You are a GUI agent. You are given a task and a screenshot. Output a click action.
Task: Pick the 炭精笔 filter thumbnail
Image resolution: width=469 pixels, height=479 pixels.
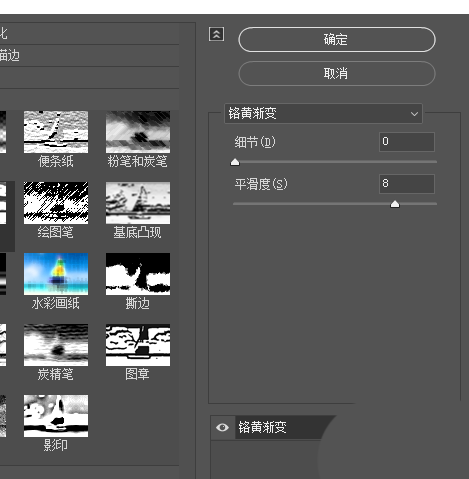(x=56, y=345)
